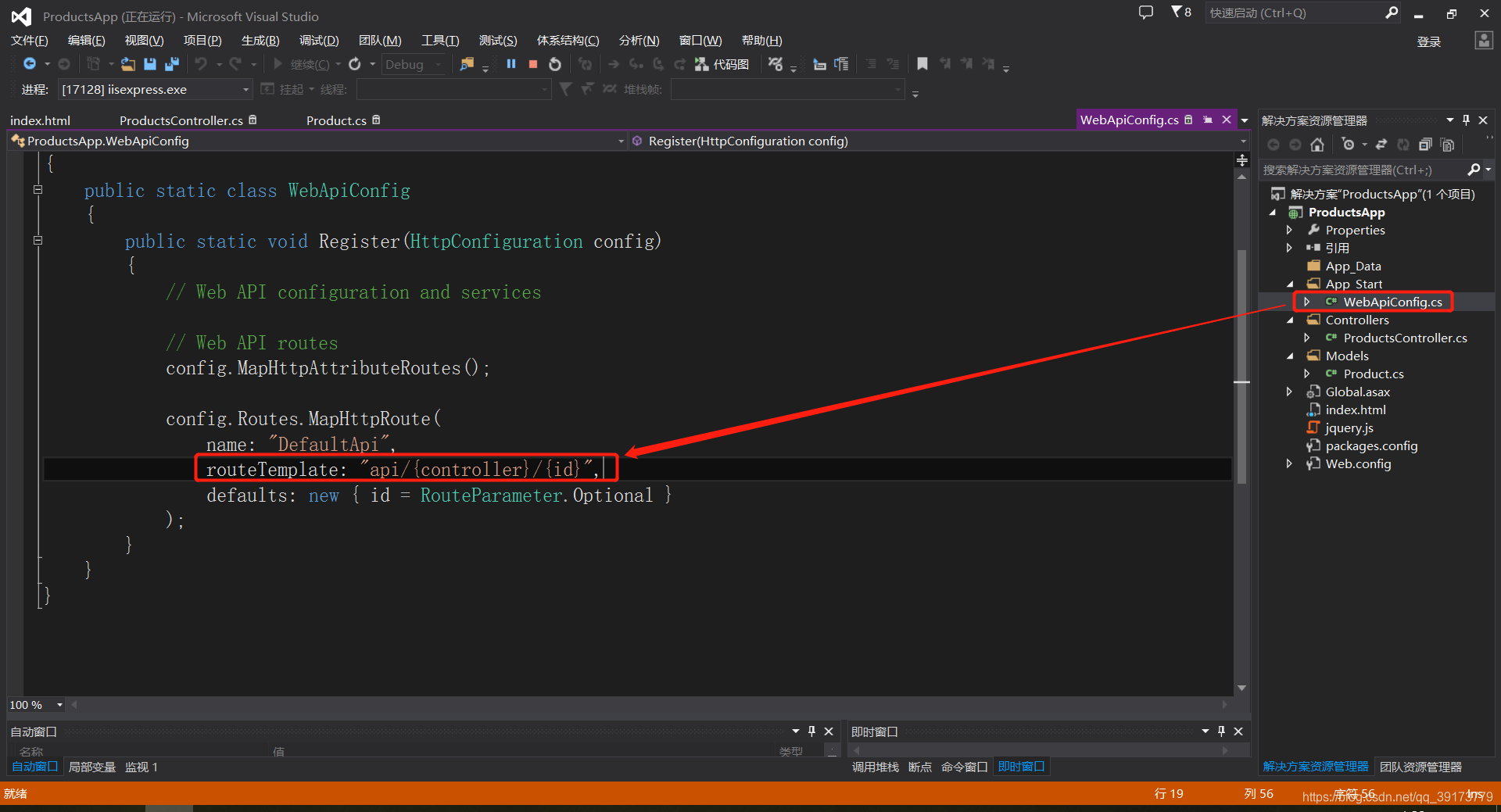Click the Navigate Backward arrow icon
1501x812 pixels.
(x=30, y=64)
